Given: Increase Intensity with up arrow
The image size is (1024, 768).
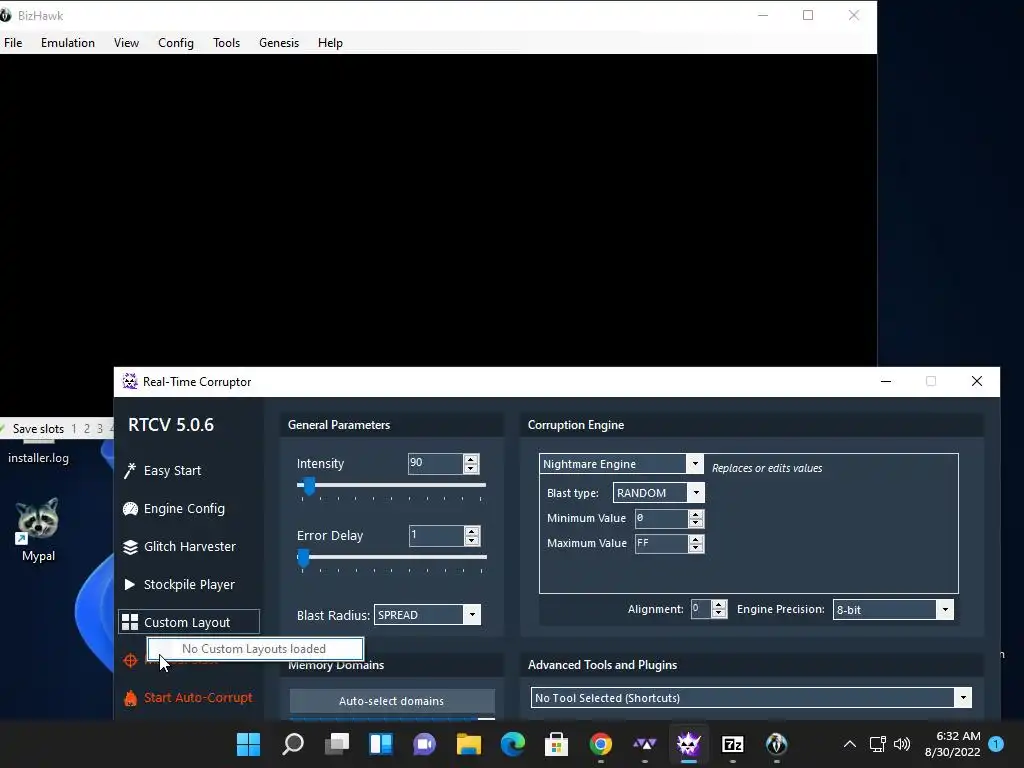Looking at the screenshot, I should 471,458.
